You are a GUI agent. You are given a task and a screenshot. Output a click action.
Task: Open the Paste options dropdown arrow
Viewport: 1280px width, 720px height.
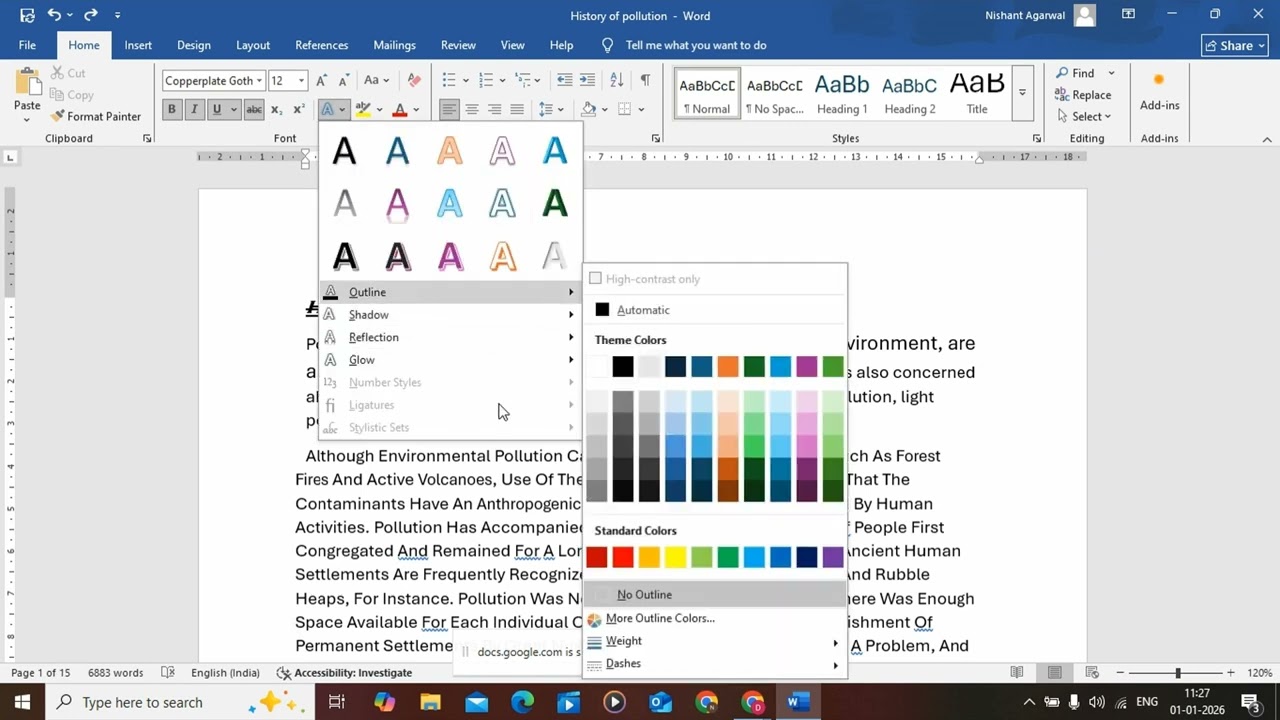pyautogui.click(x=27, y=119)
